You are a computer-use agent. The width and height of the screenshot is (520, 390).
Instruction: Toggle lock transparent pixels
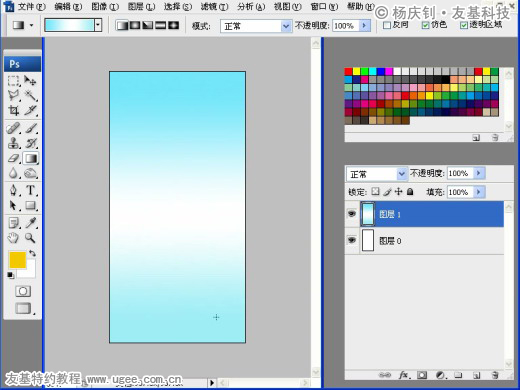[x=375, y=191]
